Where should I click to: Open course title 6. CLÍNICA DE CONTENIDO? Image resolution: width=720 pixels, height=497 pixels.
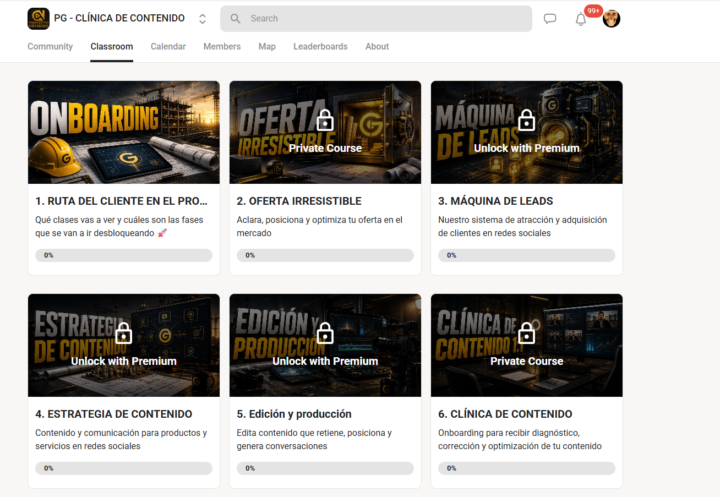[505, 414]
